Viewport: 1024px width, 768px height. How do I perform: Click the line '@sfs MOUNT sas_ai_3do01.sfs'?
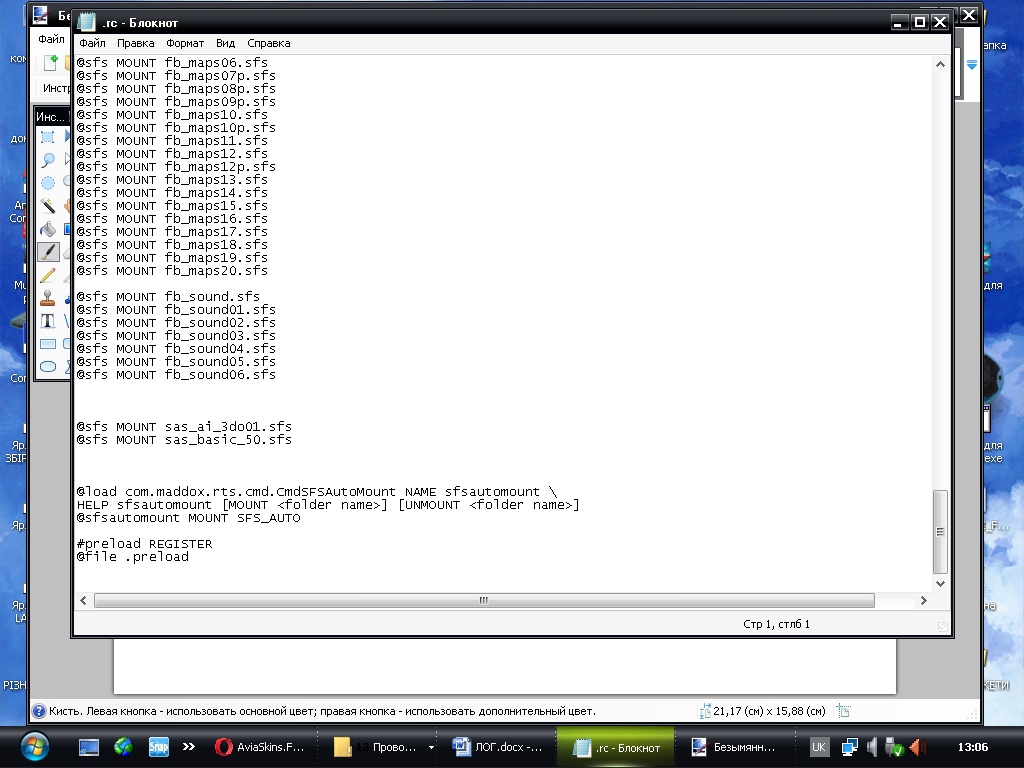184,426
